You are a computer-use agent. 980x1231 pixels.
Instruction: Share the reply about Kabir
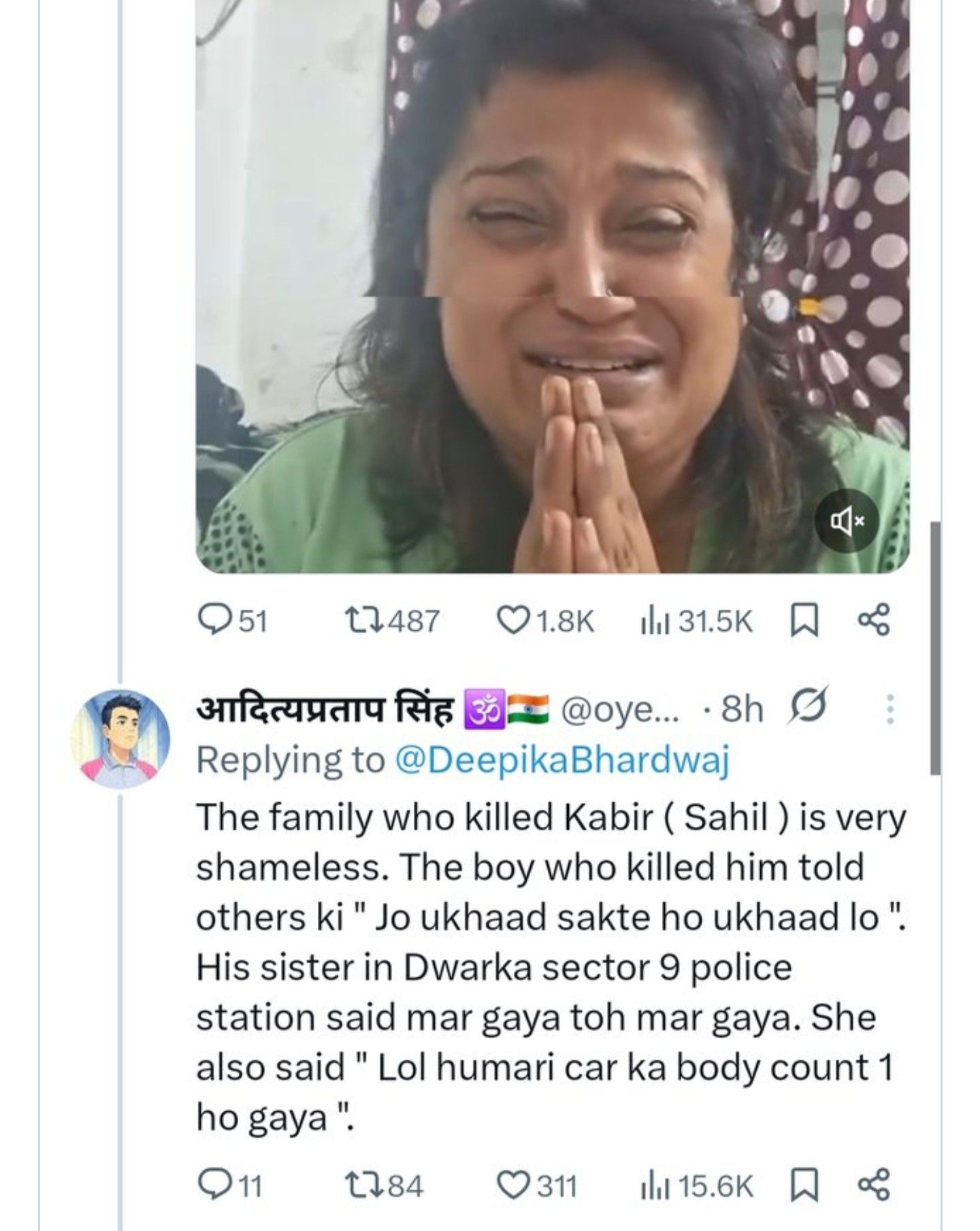tap(874, 1185)
